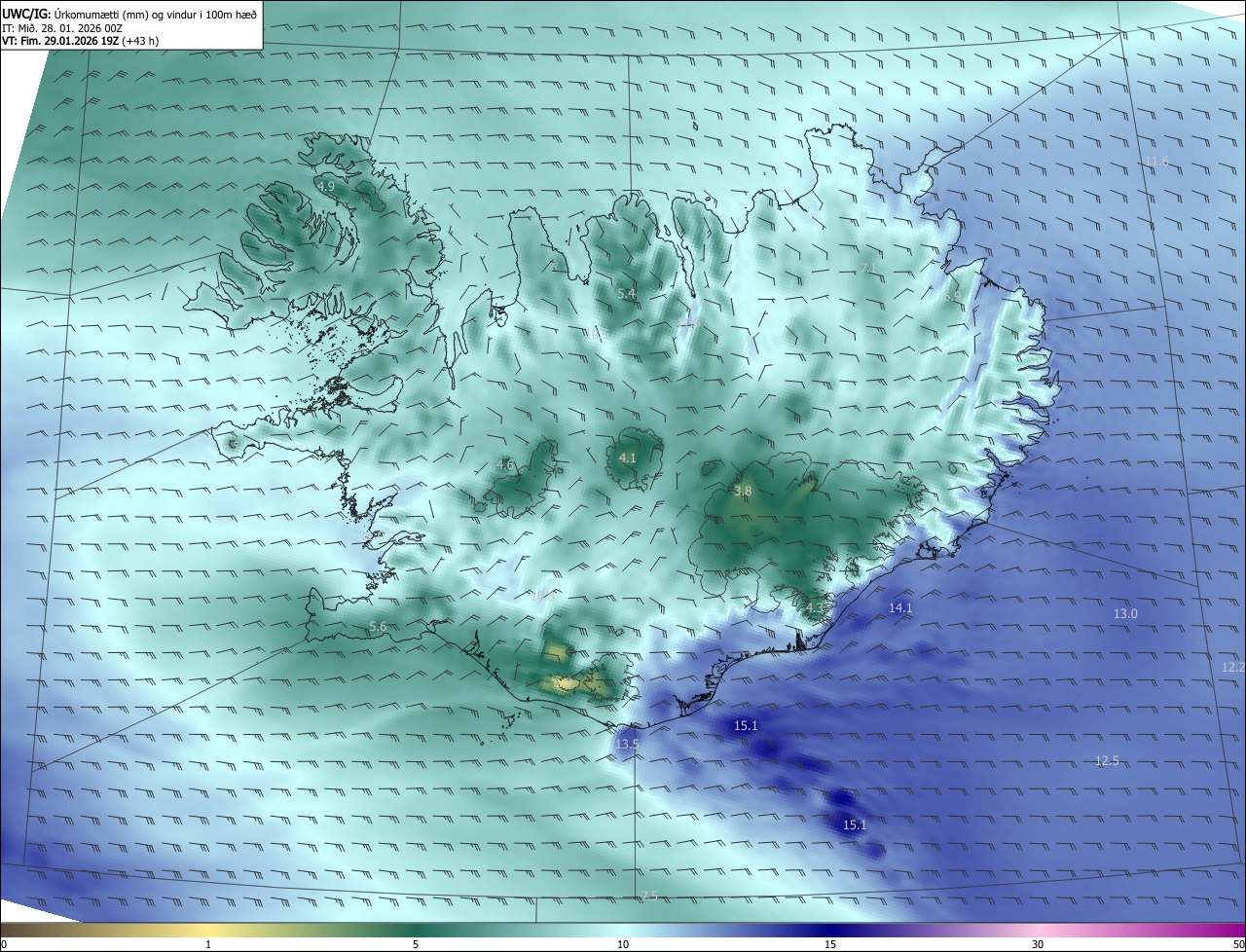Click the '0' tick on the colour scale

coord(4,944)
